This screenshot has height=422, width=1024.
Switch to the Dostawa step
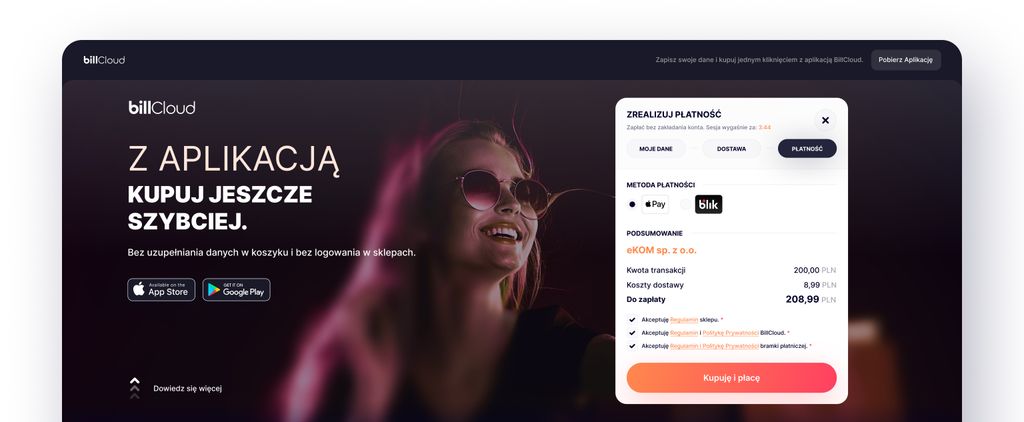point(731,148)
